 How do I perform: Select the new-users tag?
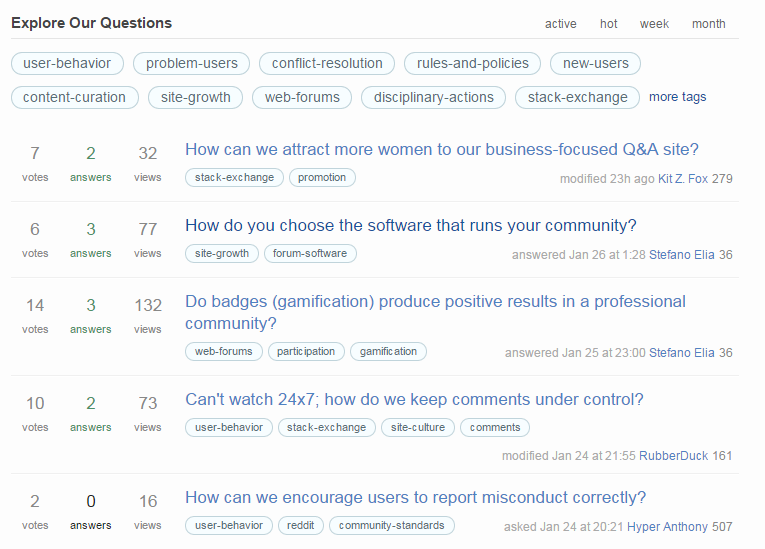tap(595, 63)
